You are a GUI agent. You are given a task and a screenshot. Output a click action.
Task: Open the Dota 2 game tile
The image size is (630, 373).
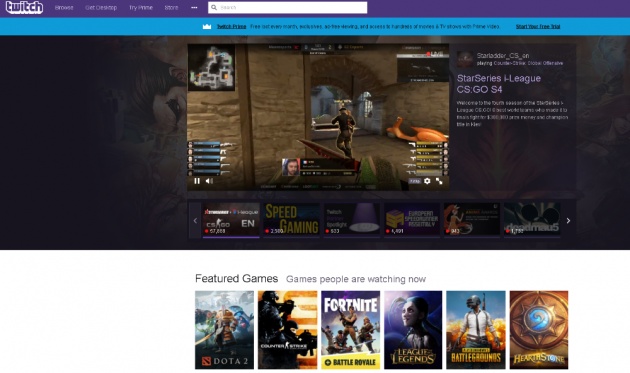[224, 330]
